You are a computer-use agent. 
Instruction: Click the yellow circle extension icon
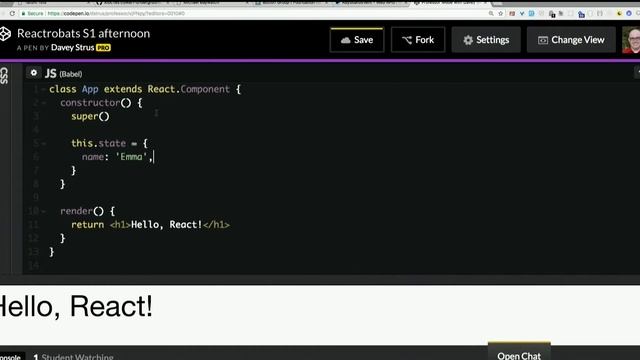tap(620, 13)
